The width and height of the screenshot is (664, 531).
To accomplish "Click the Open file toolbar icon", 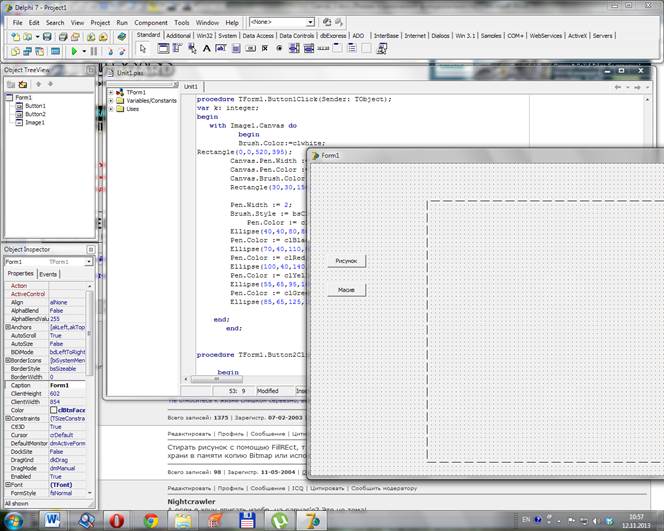I will [x=28, y=37].
